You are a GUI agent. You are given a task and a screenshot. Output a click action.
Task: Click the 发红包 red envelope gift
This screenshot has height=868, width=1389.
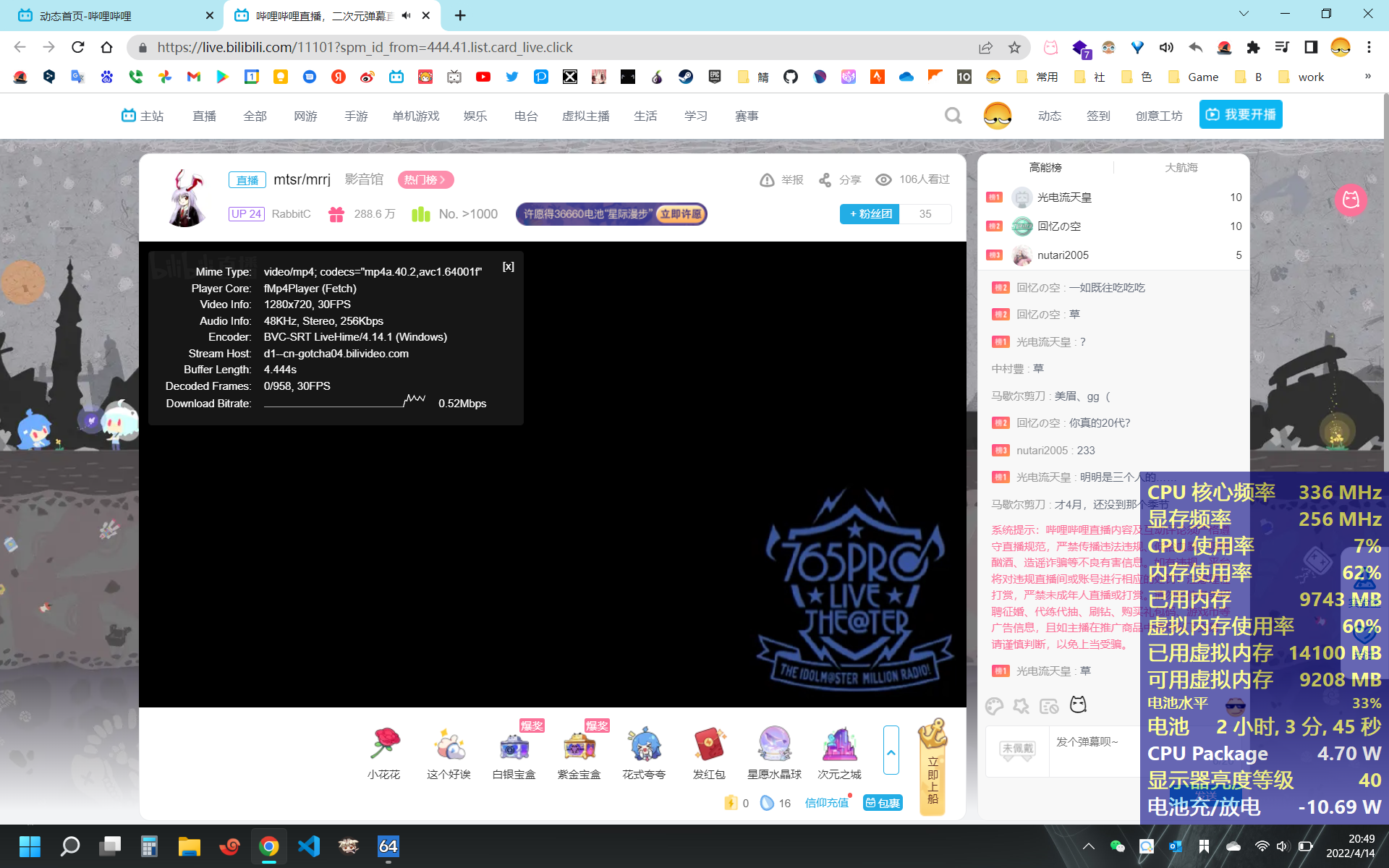coord(709,754)
